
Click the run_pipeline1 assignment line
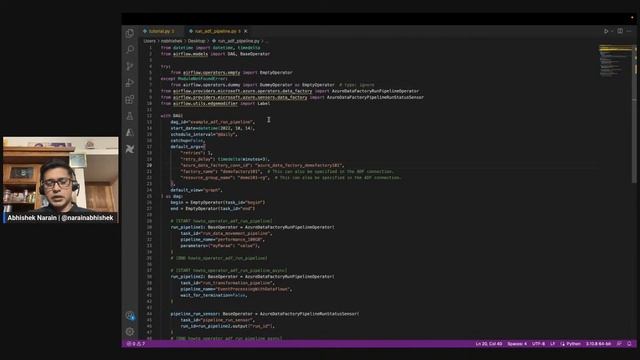pyautogui.click(x=252, y=227)
